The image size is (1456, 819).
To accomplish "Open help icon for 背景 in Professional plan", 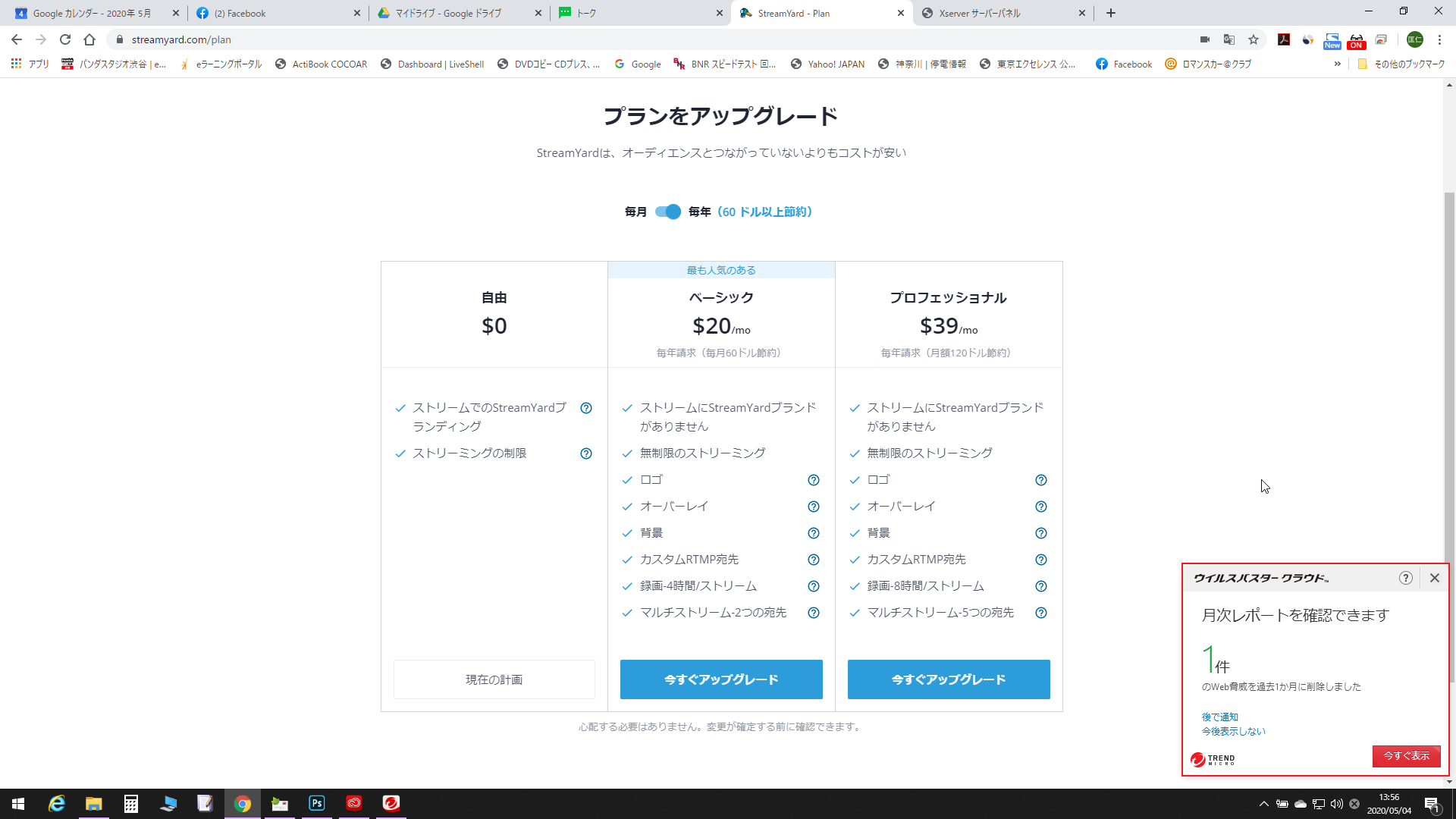I will pos(1041,533).
